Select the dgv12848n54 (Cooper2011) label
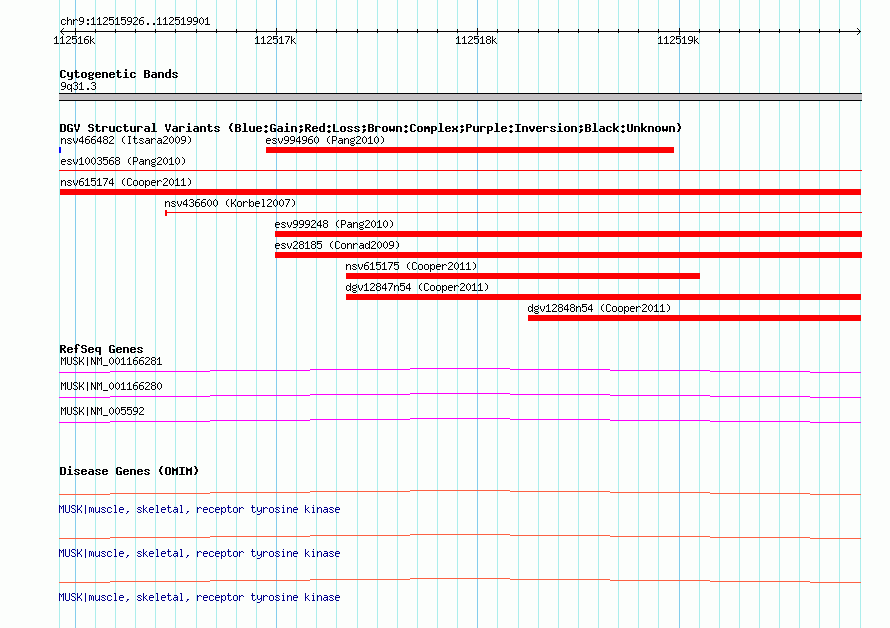The width and height of the screenshot is (890, 628). point(599,308)
